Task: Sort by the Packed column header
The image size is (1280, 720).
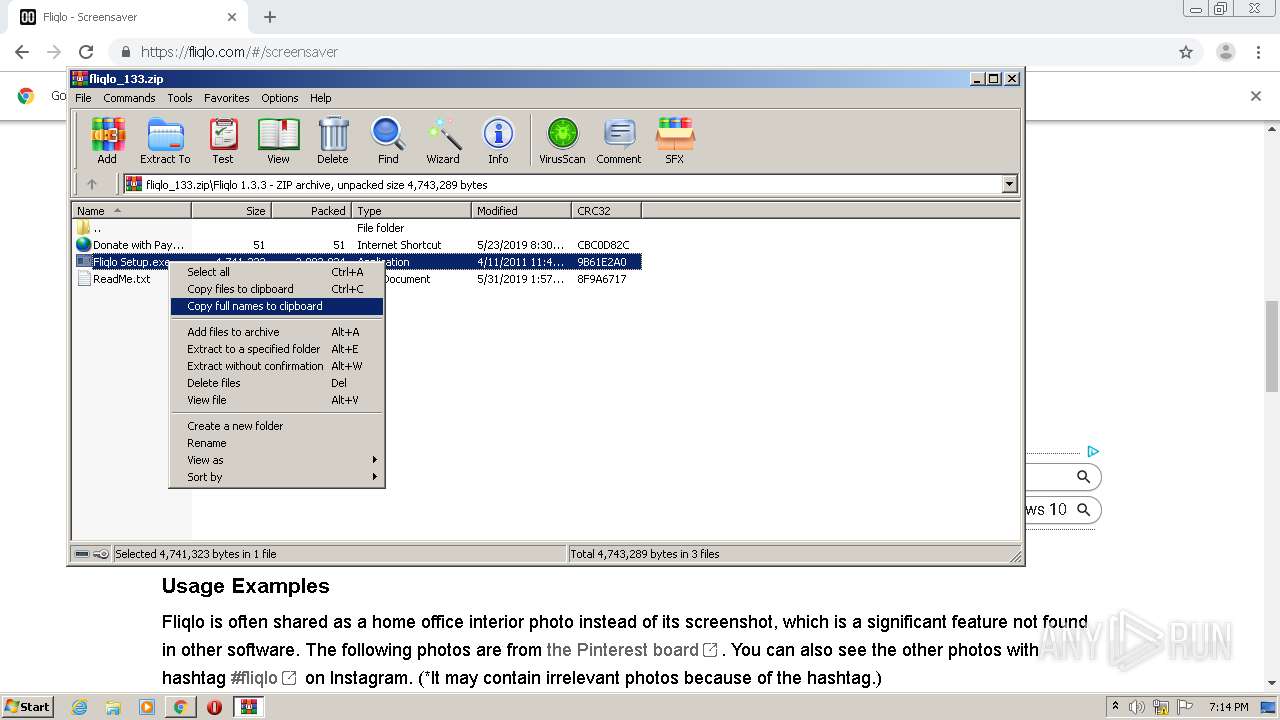Action: pyautogui.click(x=311, y=211)
